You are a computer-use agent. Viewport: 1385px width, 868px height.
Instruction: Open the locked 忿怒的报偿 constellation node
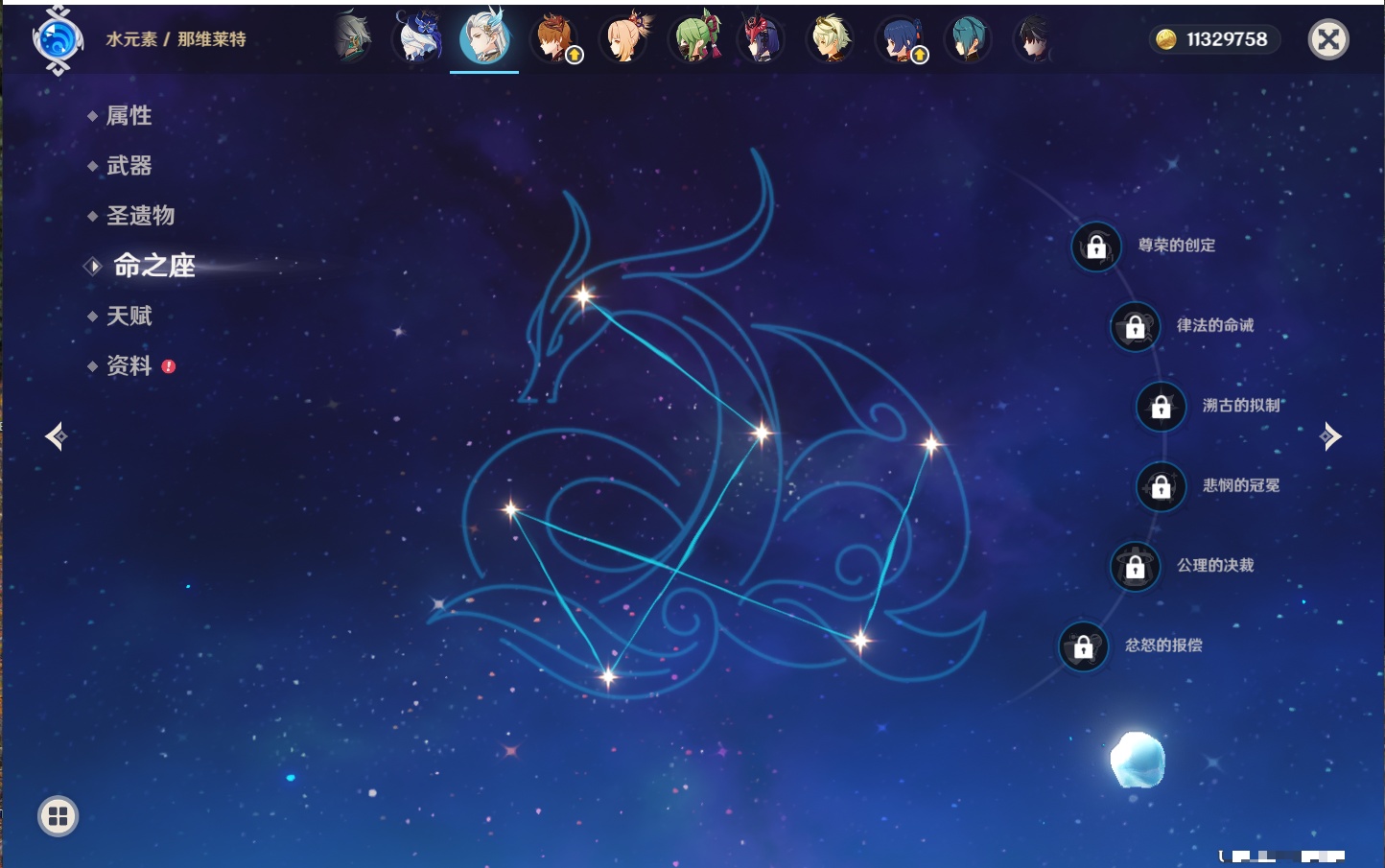pyautogui.click(x=1084, y=646)
